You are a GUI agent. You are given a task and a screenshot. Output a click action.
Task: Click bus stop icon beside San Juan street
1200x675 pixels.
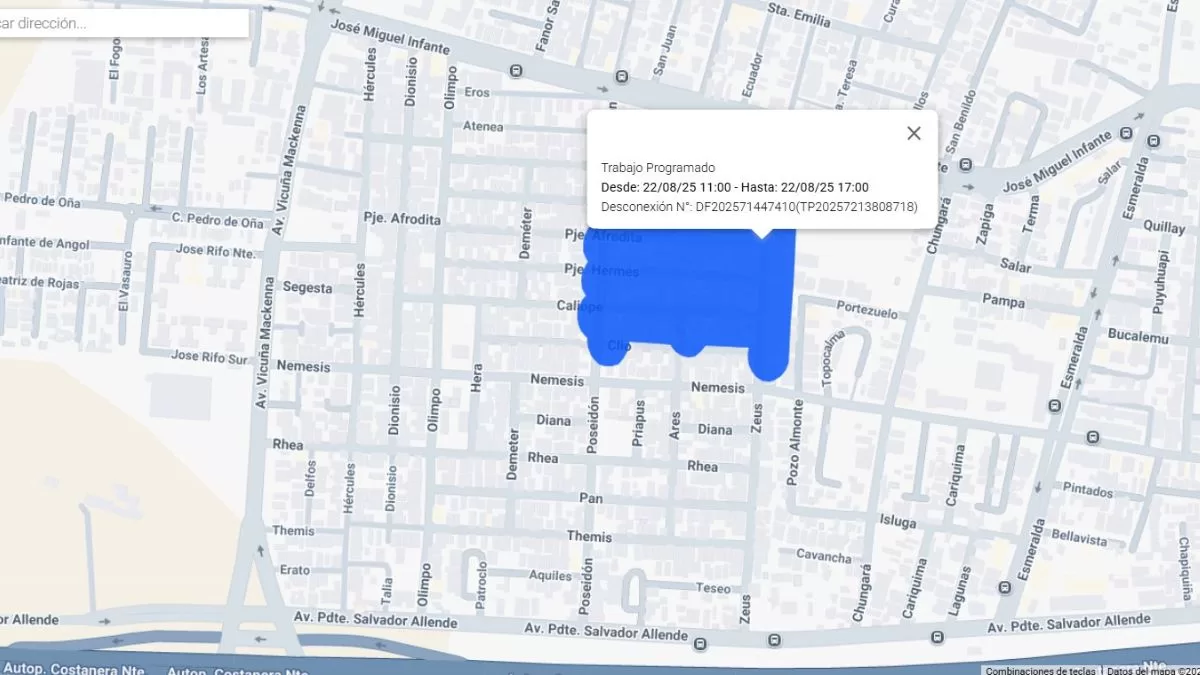coord(622,76)
